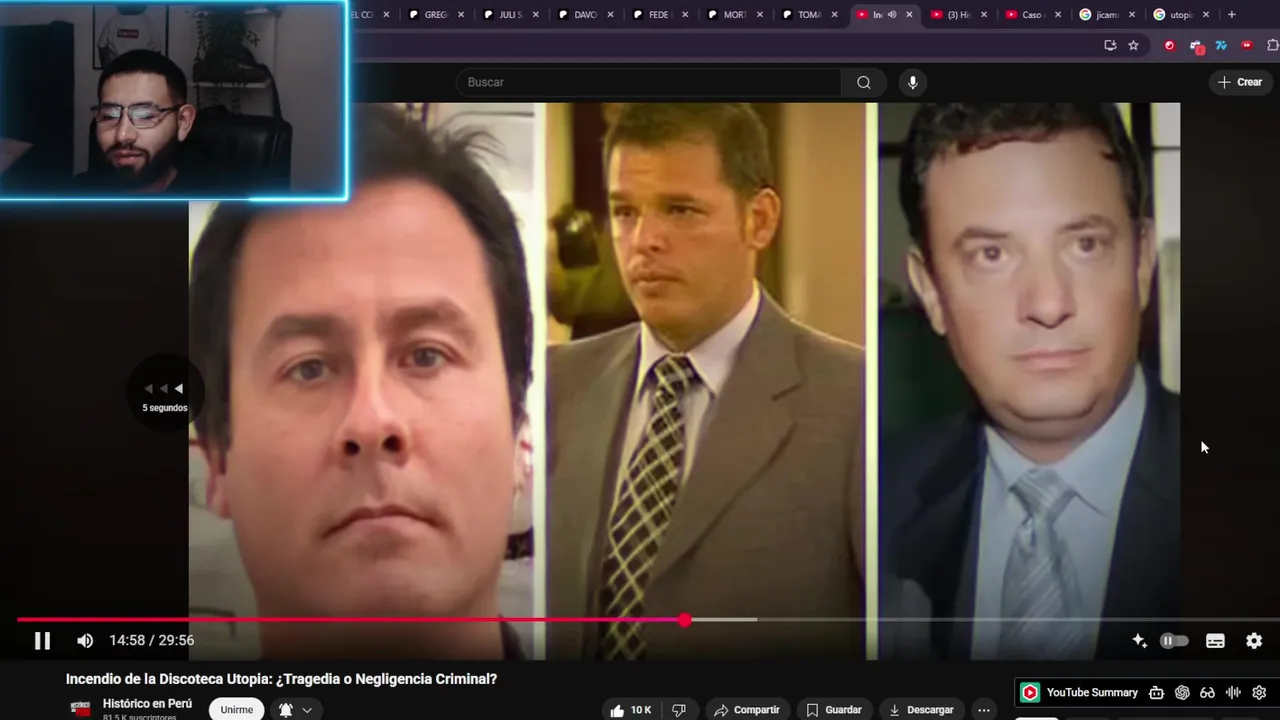Share the video via Compartir
Screen dimensions: 1280x720
coord(746,710)
